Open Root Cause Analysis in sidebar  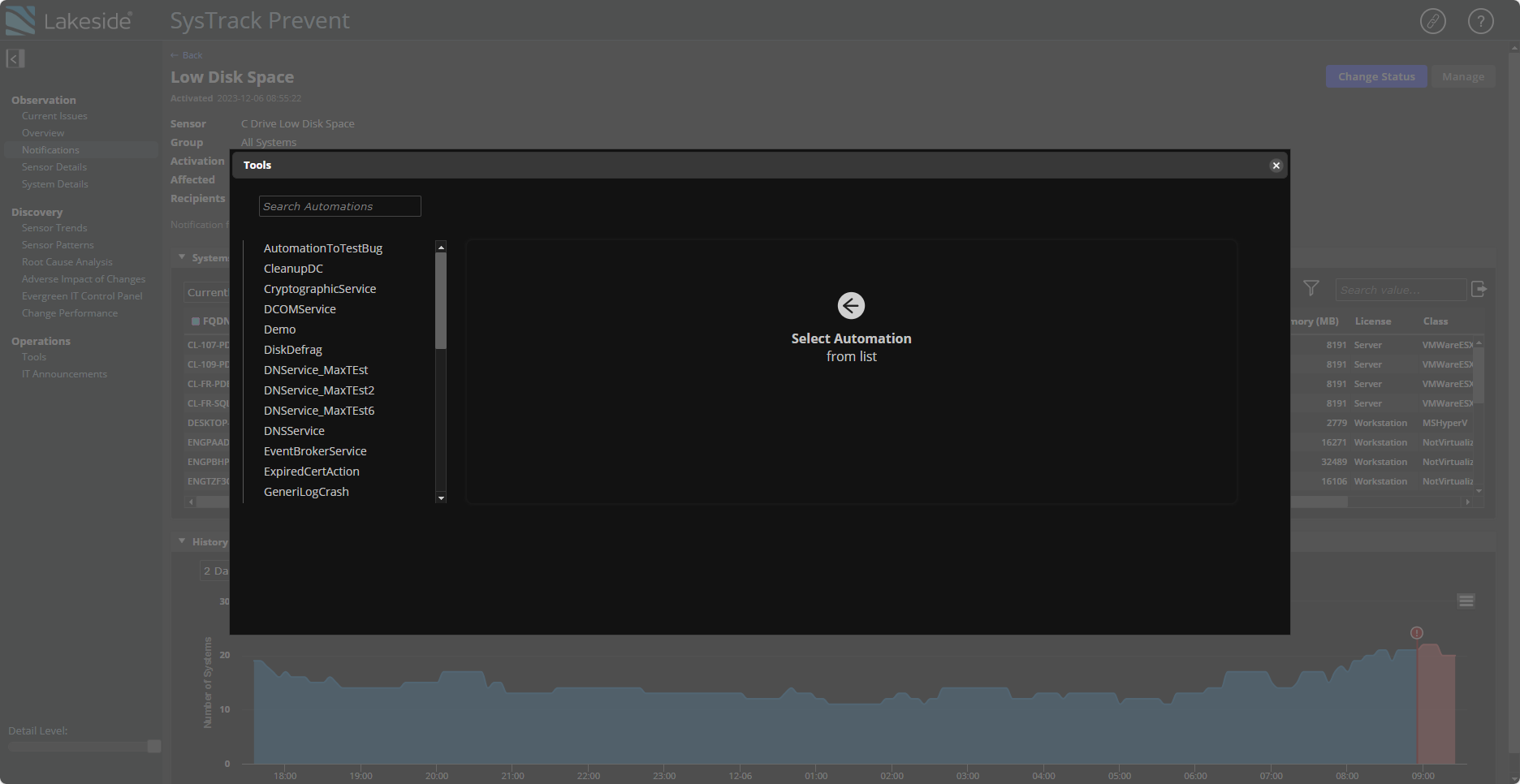point(67,262)
